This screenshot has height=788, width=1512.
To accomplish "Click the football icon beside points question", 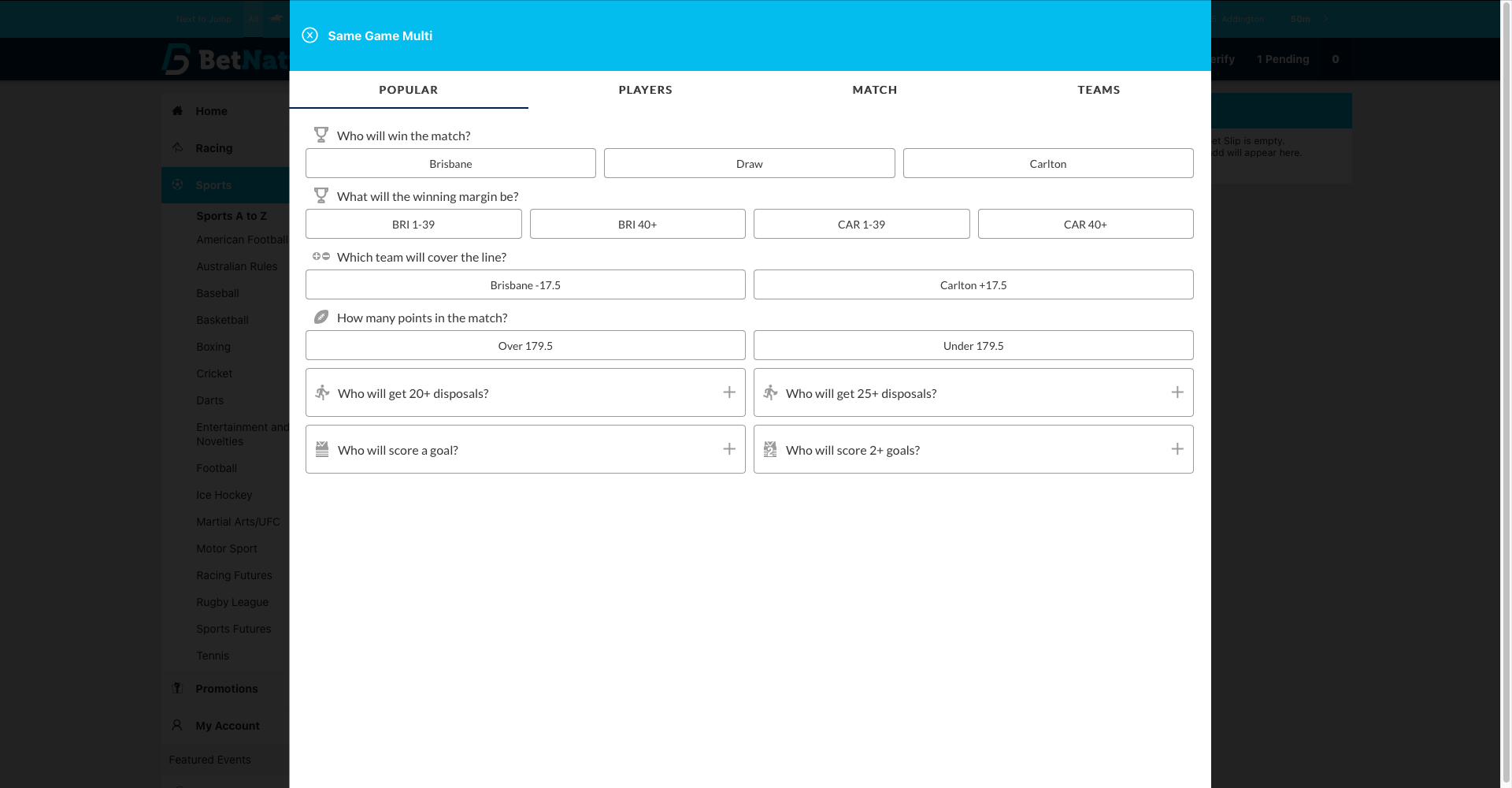I will pos(321,317).
